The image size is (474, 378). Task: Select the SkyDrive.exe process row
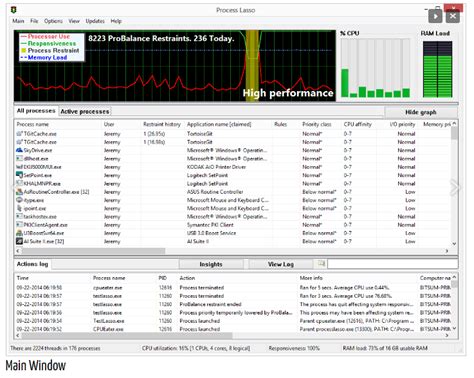coord(233,150)
